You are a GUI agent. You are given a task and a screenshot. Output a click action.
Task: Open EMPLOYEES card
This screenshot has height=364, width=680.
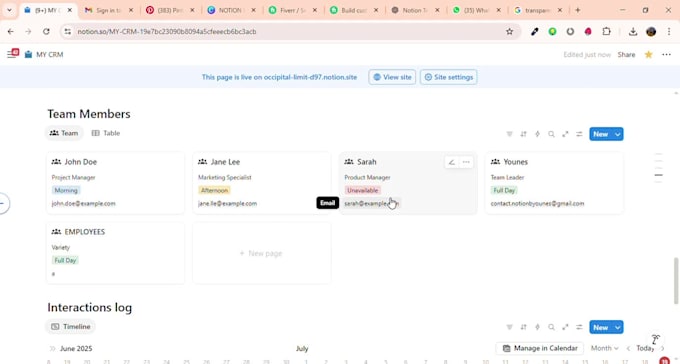(x=115, y=253)
